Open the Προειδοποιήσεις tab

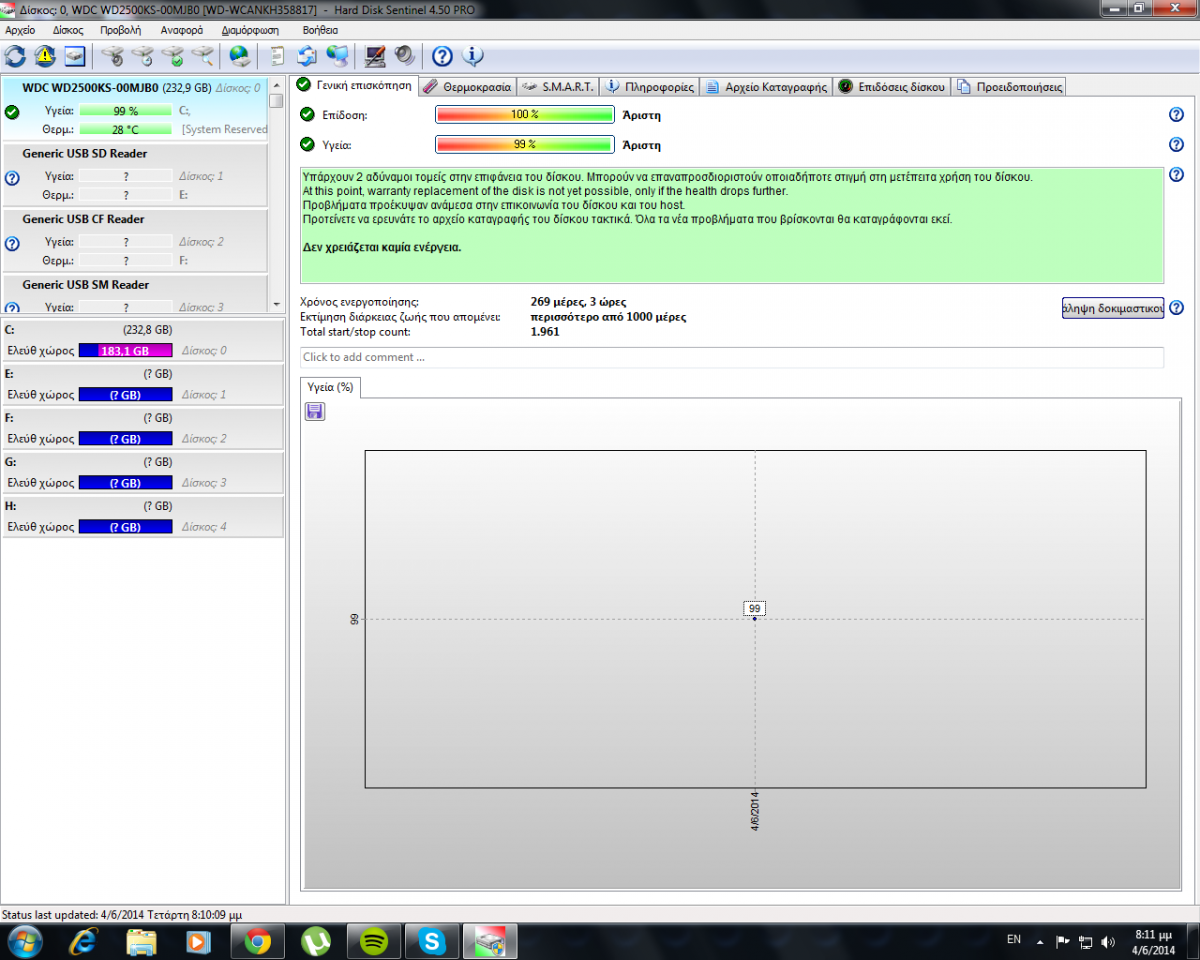[x=1009, y=87]
